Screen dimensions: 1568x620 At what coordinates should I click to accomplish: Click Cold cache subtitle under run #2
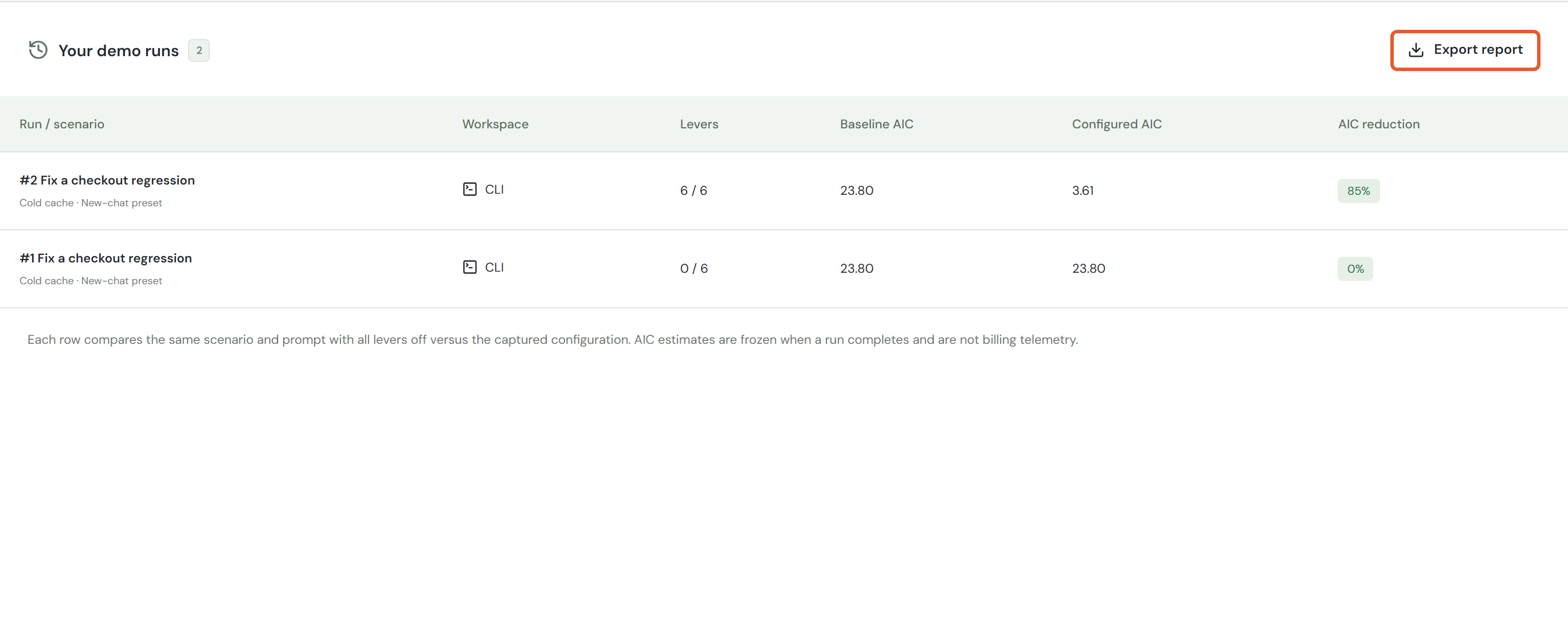[91, 203]
